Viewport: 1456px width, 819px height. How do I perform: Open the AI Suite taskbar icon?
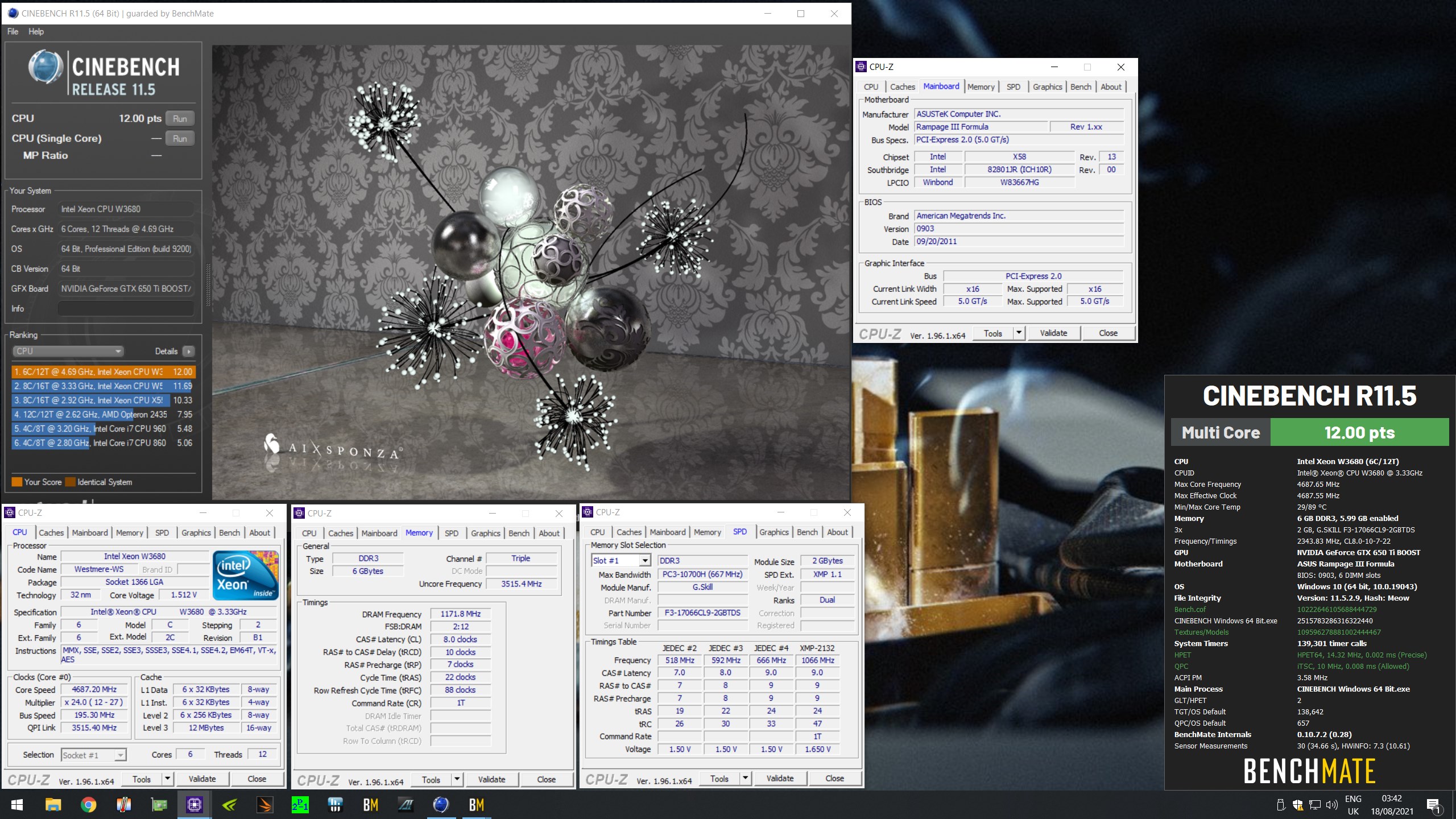pos(406,805)
